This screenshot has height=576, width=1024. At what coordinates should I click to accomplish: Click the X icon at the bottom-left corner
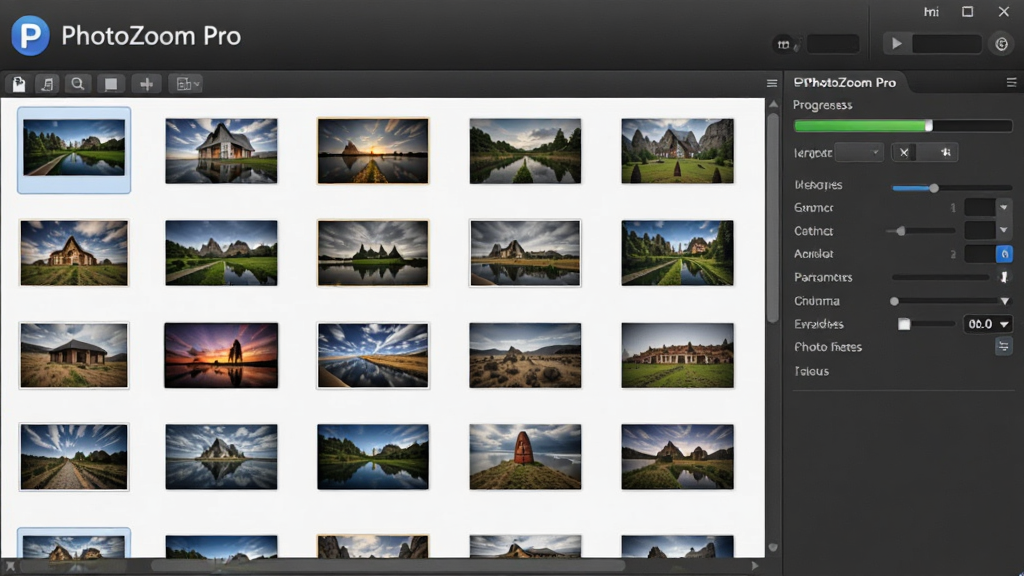tap(10, 566)
